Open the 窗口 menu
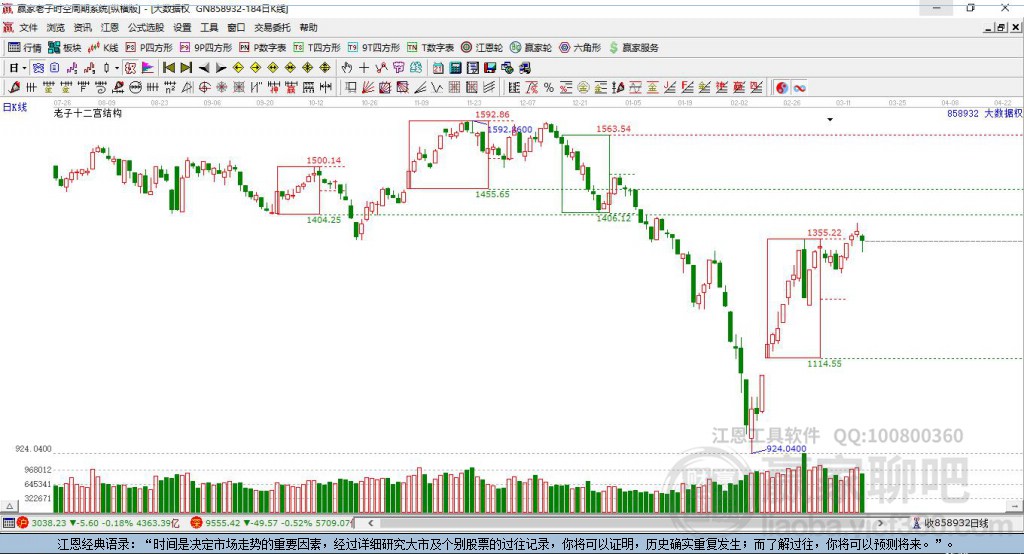This screenshot has height=554, width=1024. pos(236,27)
